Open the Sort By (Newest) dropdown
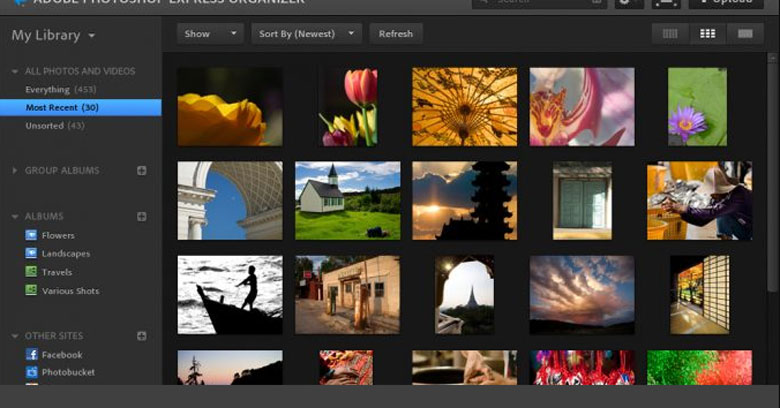Viewport: 780px width, 408px height. pyautogui.click(x=306, y=34)
